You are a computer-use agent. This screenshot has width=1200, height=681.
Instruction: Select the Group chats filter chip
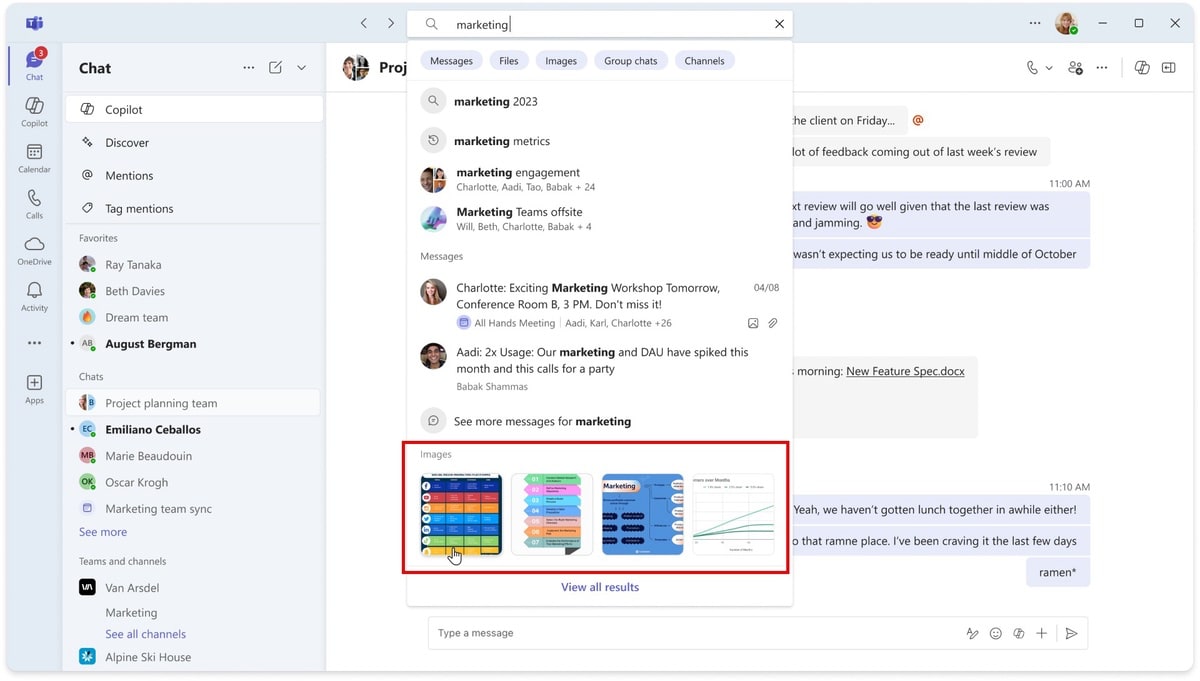(x=630, y=61)
